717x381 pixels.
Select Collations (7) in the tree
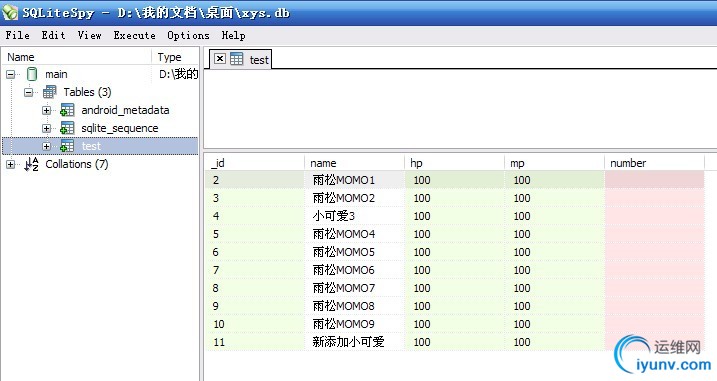click(77, 164)
